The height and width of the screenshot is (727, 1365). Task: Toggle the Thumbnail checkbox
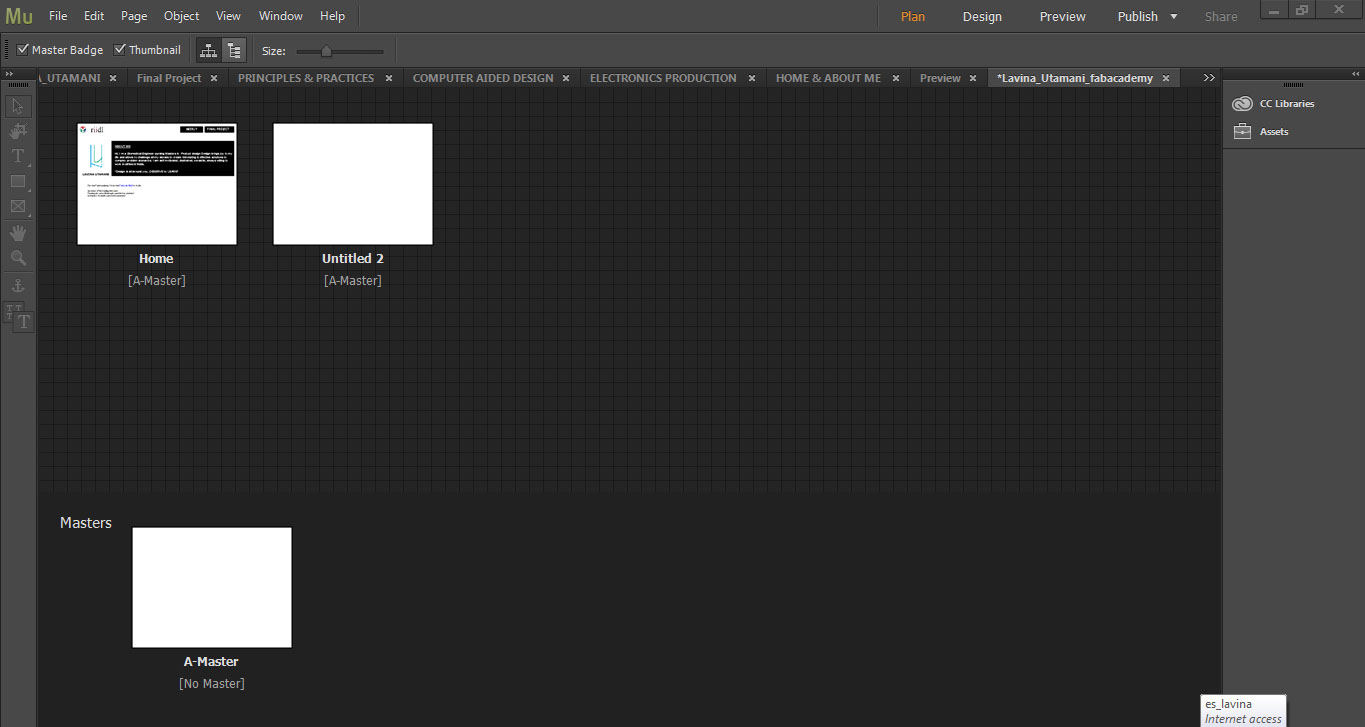[x=120, y=50]
